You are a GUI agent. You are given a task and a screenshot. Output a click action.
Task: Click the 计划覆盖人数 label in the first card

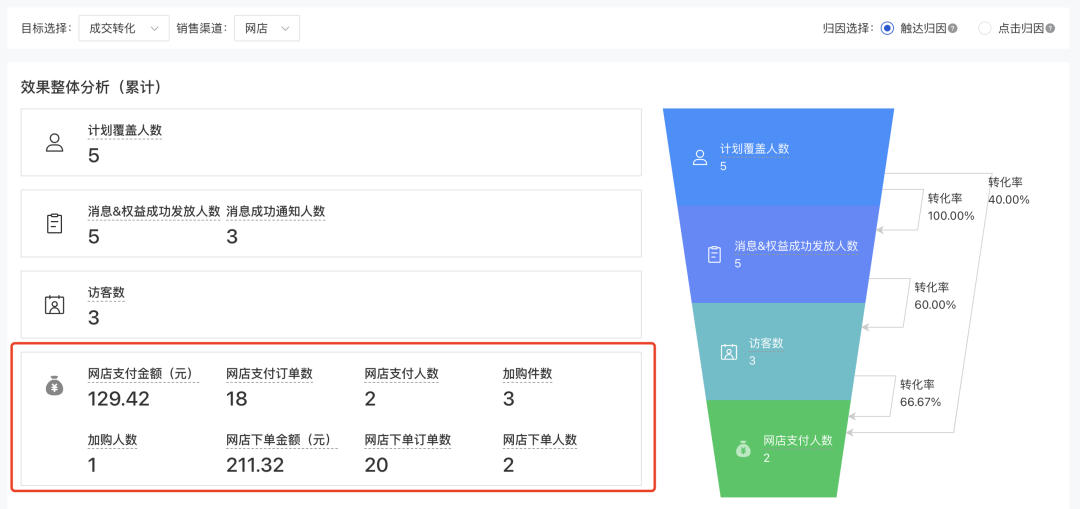tap(125, 130)
